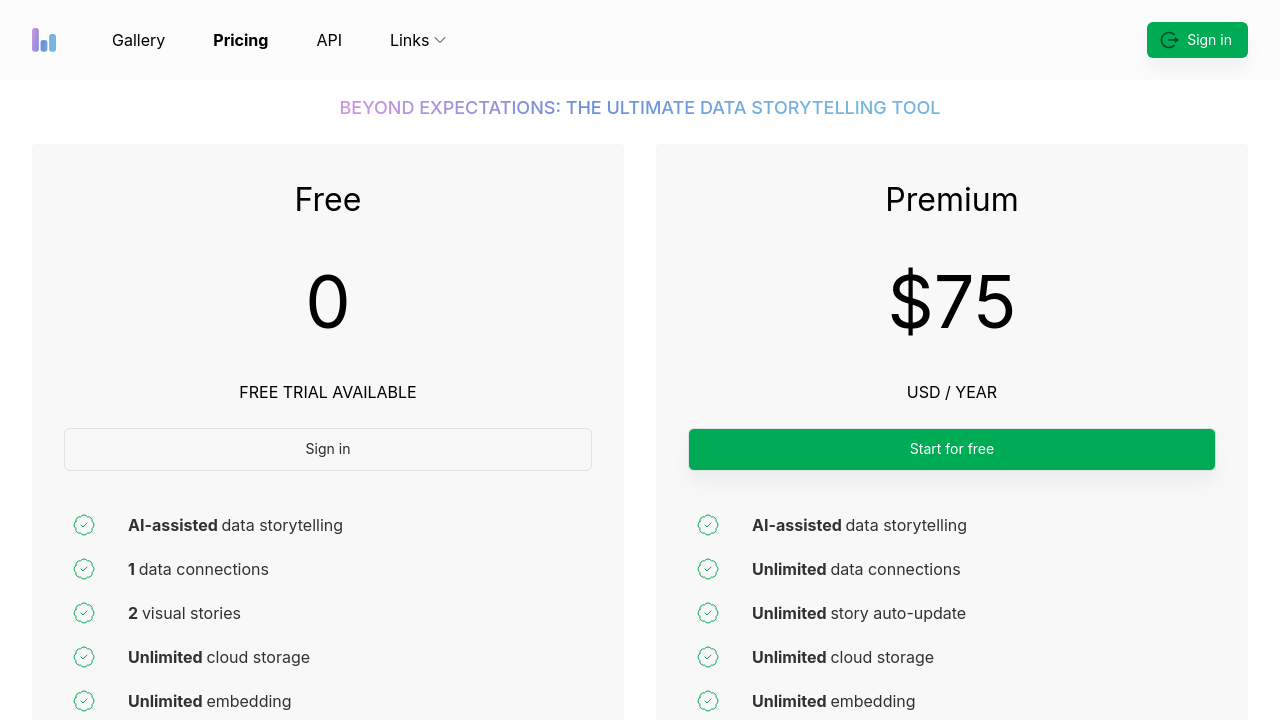Open the API menu item

[329, 40]
